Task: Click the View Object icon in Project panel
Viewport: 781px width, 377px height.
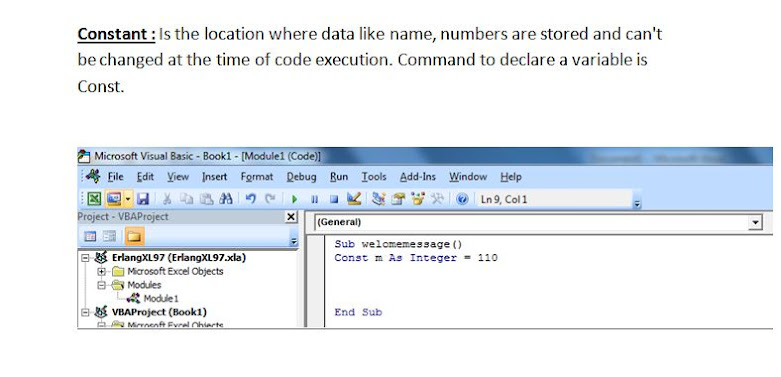Action: 110,236
